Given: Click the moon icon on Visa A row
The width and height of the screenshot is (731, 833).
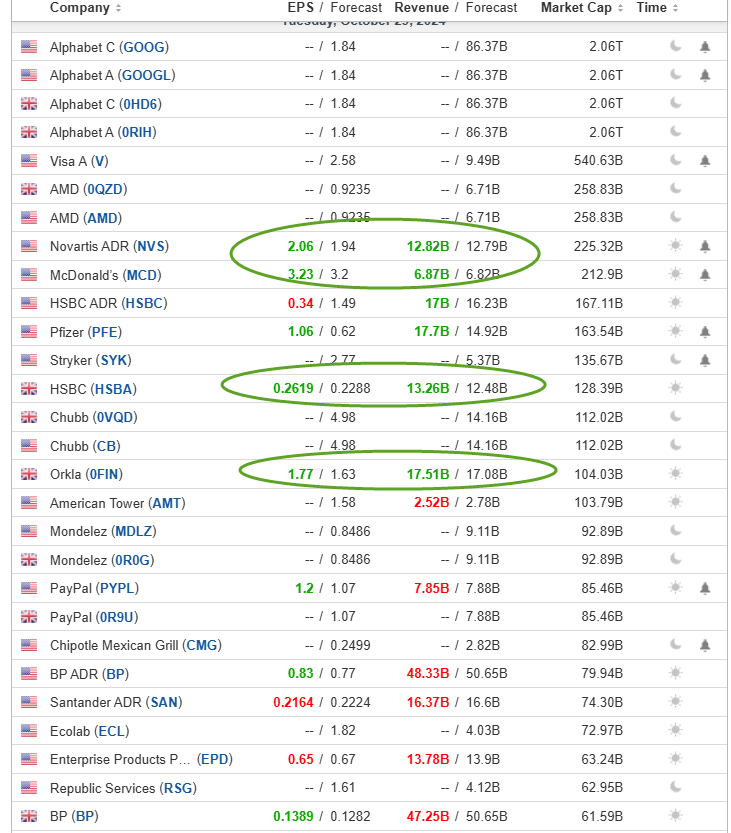Looking at the screenshot, I should coord(675,160).
